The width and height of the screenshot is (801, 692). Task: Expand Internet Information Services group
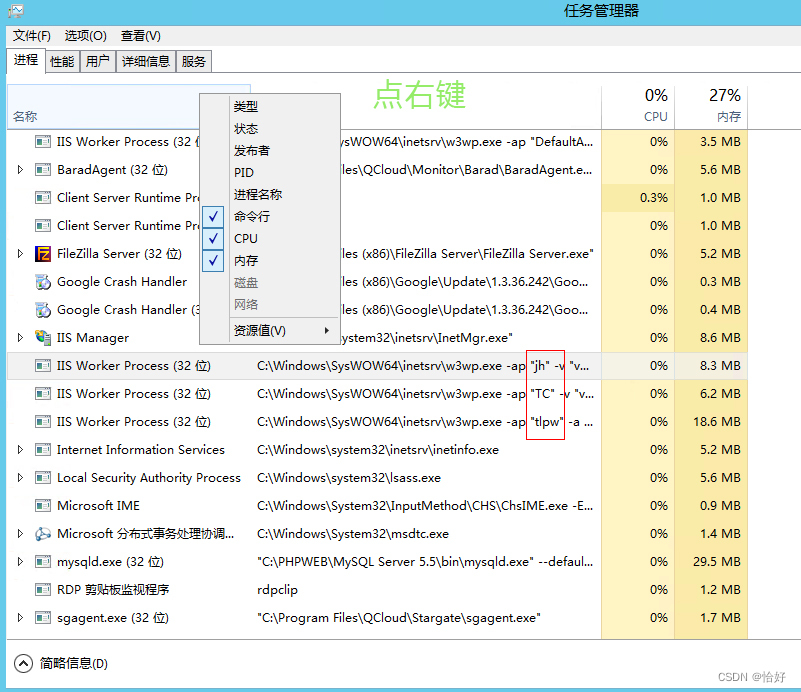pyautogui.click(x=20, y=450)
